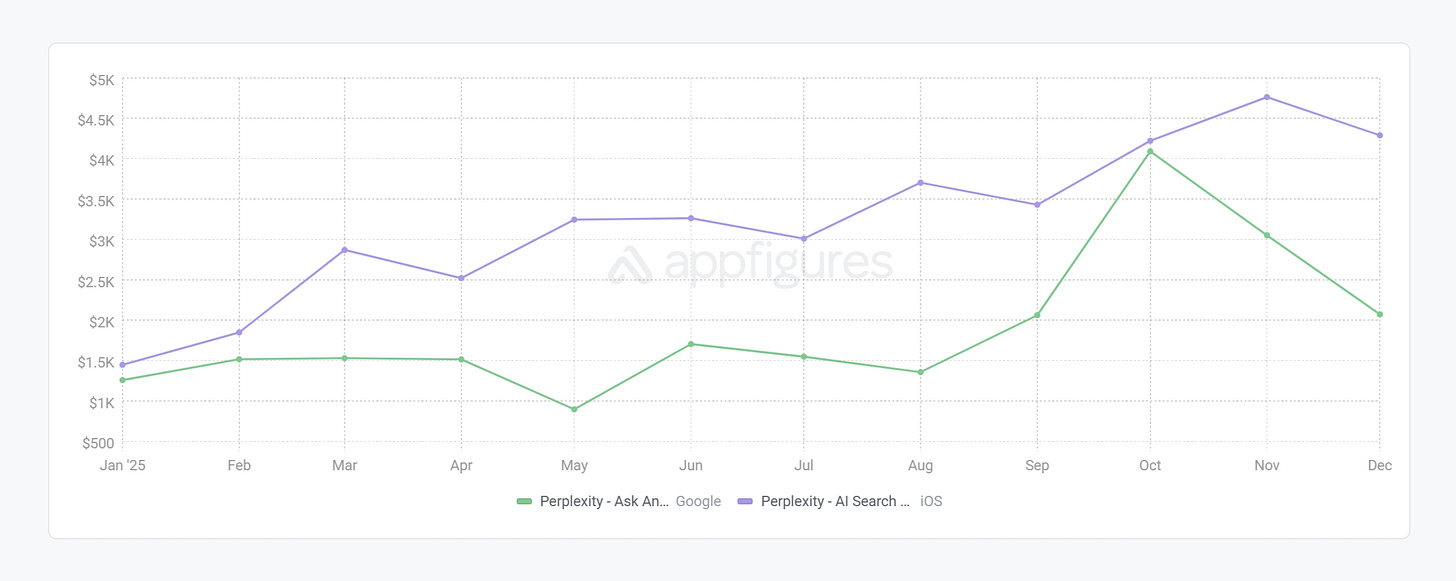Viewport: 1456px width, 581px height.
Task: Click the May axis label
Action: point(574,466)
